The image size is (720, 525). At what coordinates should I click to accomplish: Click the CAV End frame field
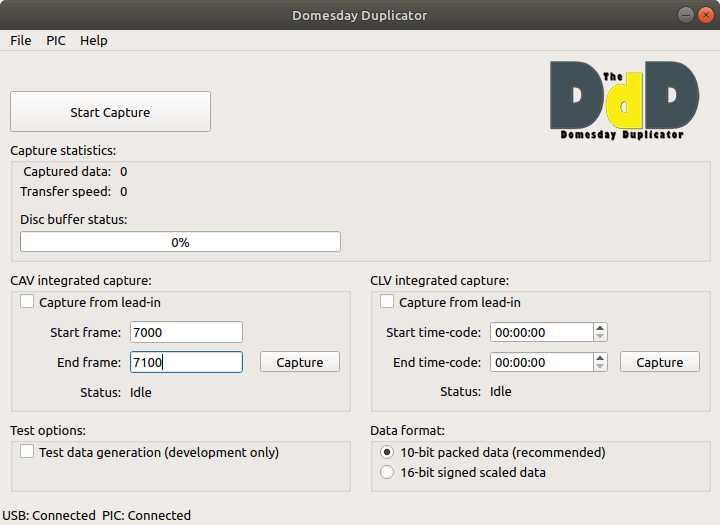tap(186, 362)
